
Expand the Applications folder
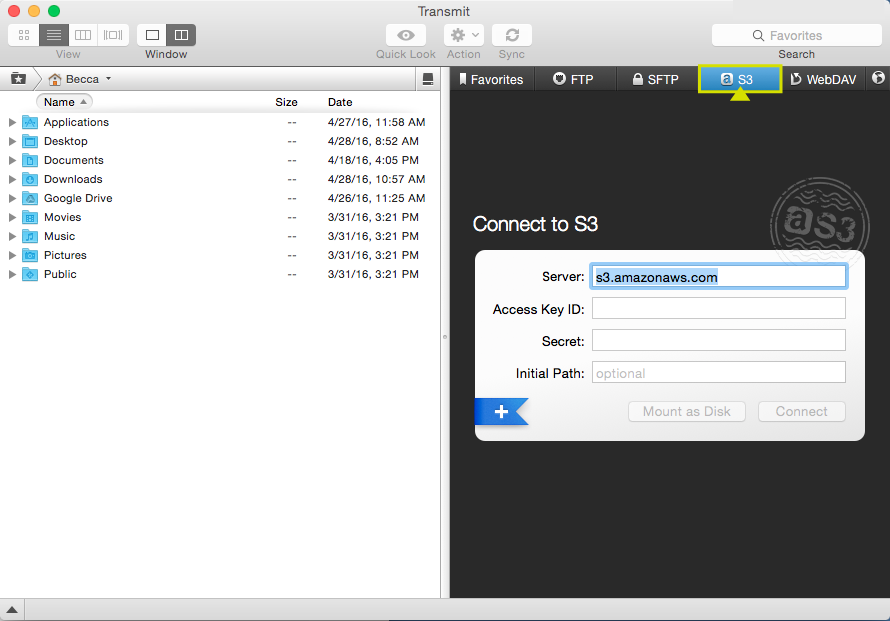[x=12, y=122]
